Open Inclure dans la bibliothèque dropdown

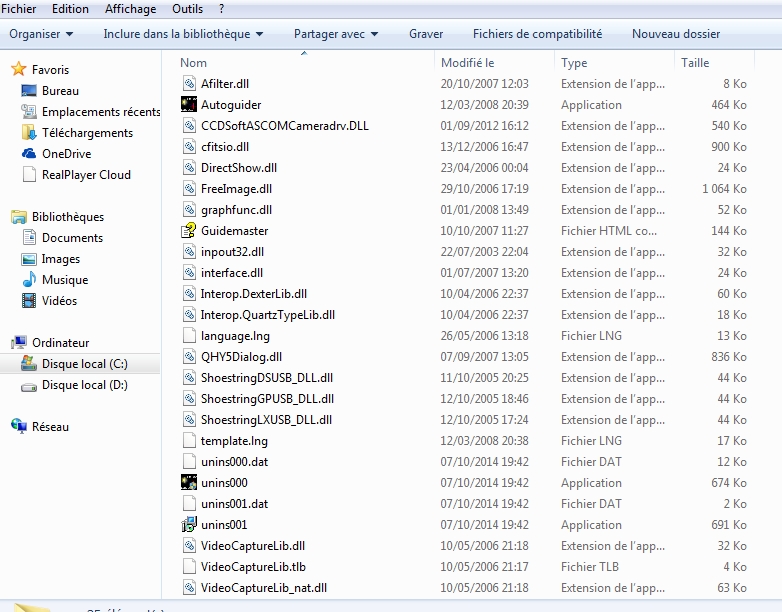tap(183, 33)
